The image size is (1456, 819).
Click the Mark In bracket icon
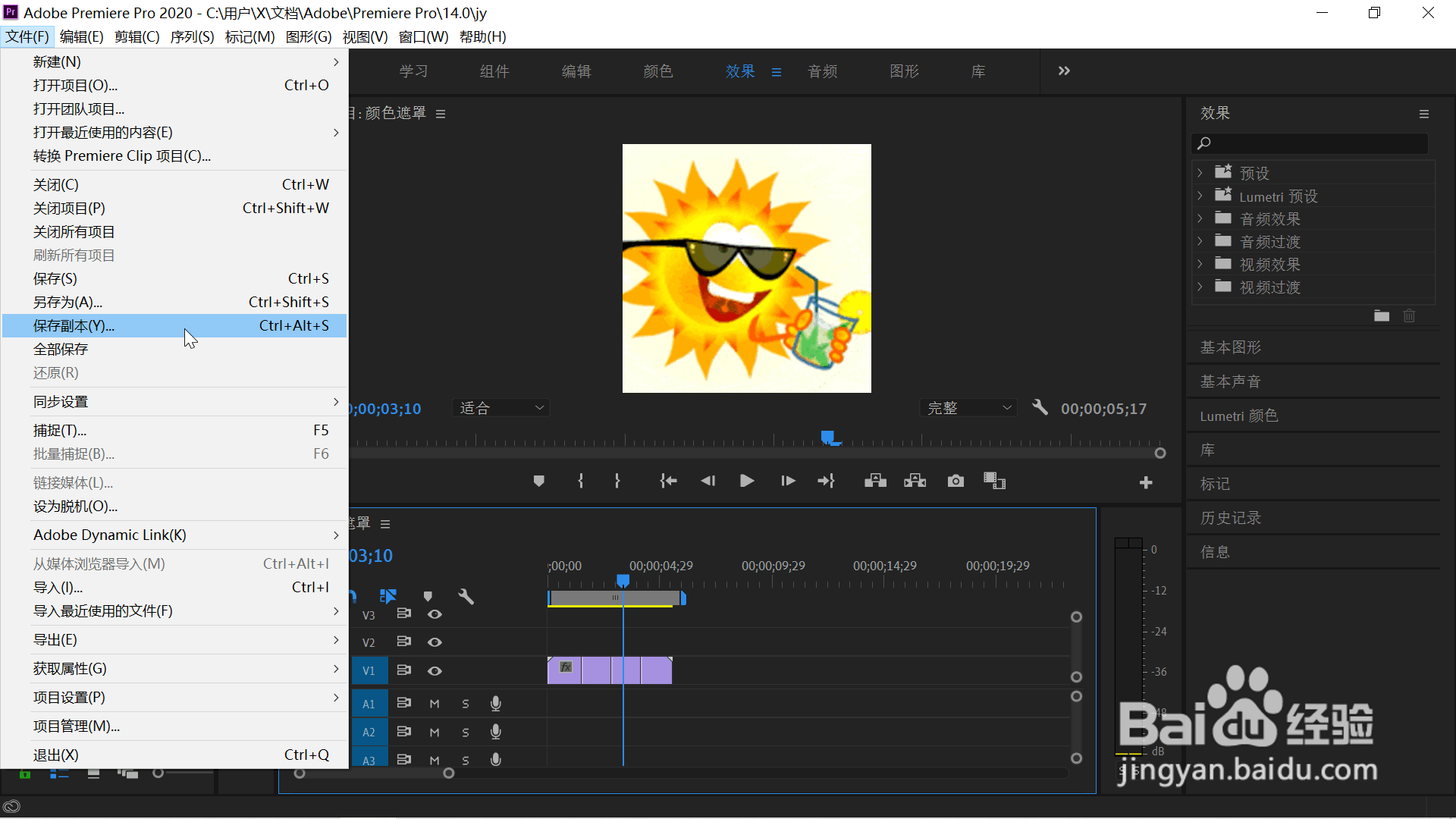581,481
